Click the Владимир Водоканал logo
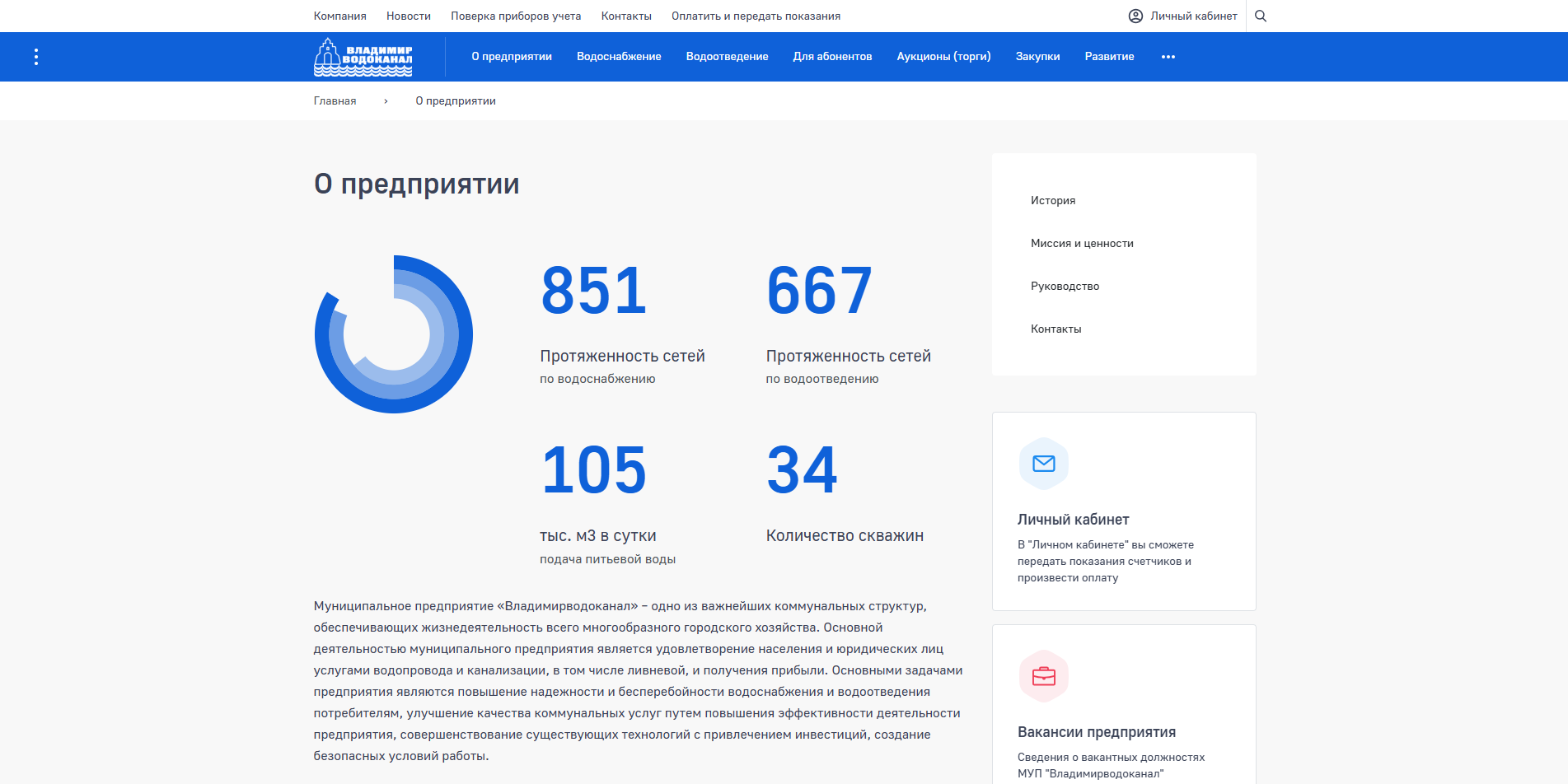The height and width of the screenshot is (784, 1568). tap(363, 57)
